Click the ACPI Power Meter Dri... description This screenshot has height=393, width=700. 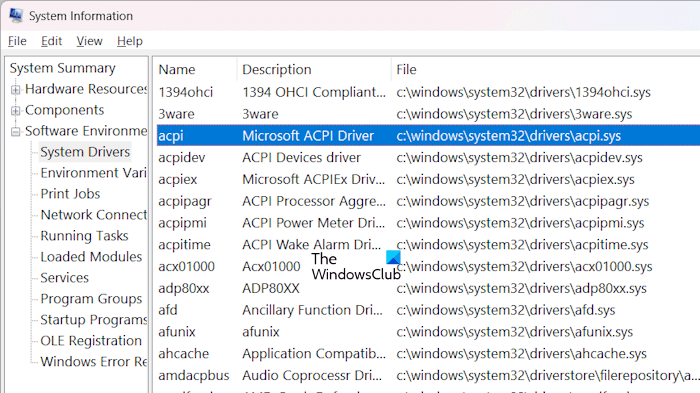pyautogui.click(x=313, y=223)
